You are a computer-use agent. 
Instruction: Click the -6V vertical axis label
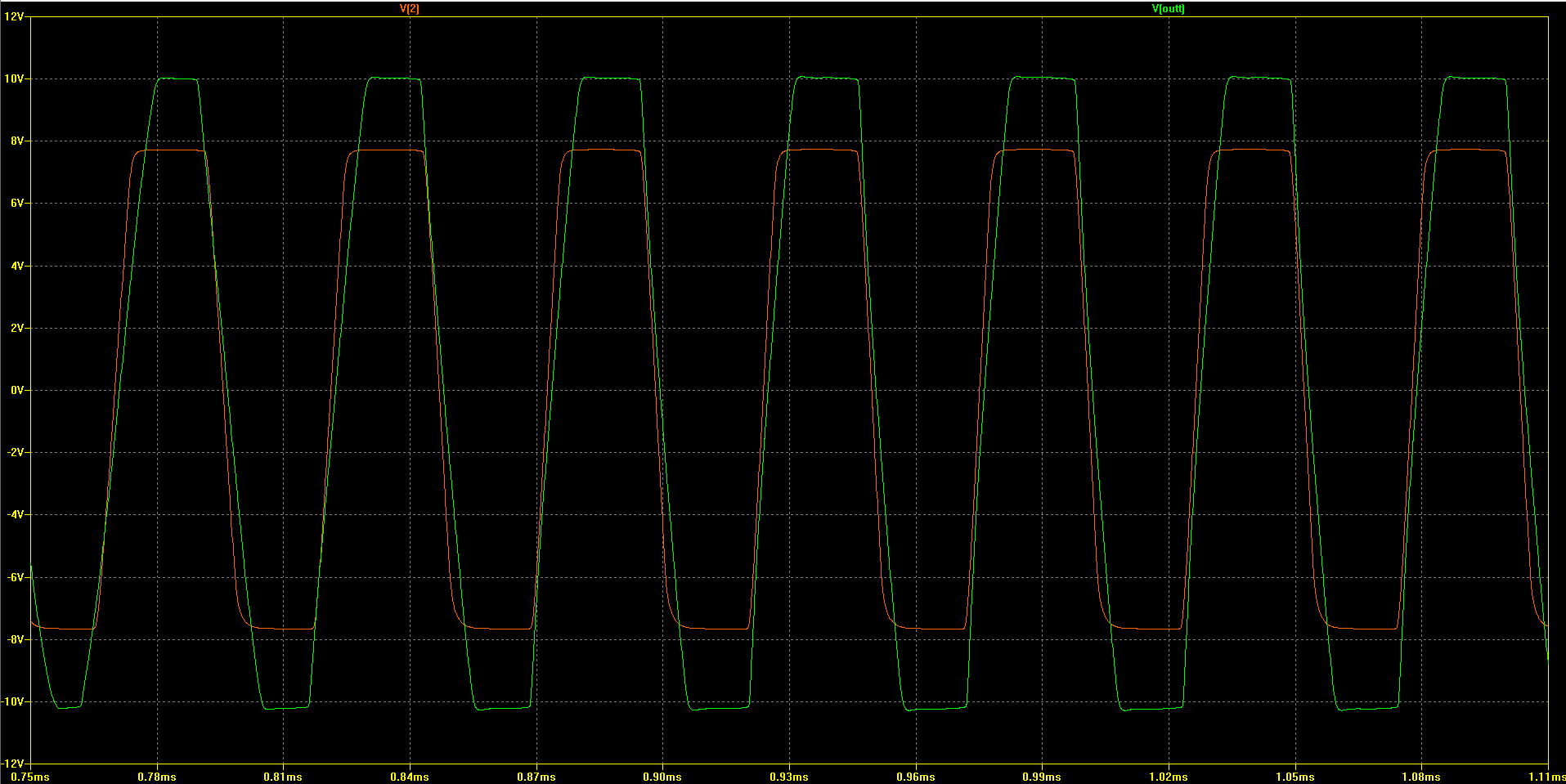(16, 577)
